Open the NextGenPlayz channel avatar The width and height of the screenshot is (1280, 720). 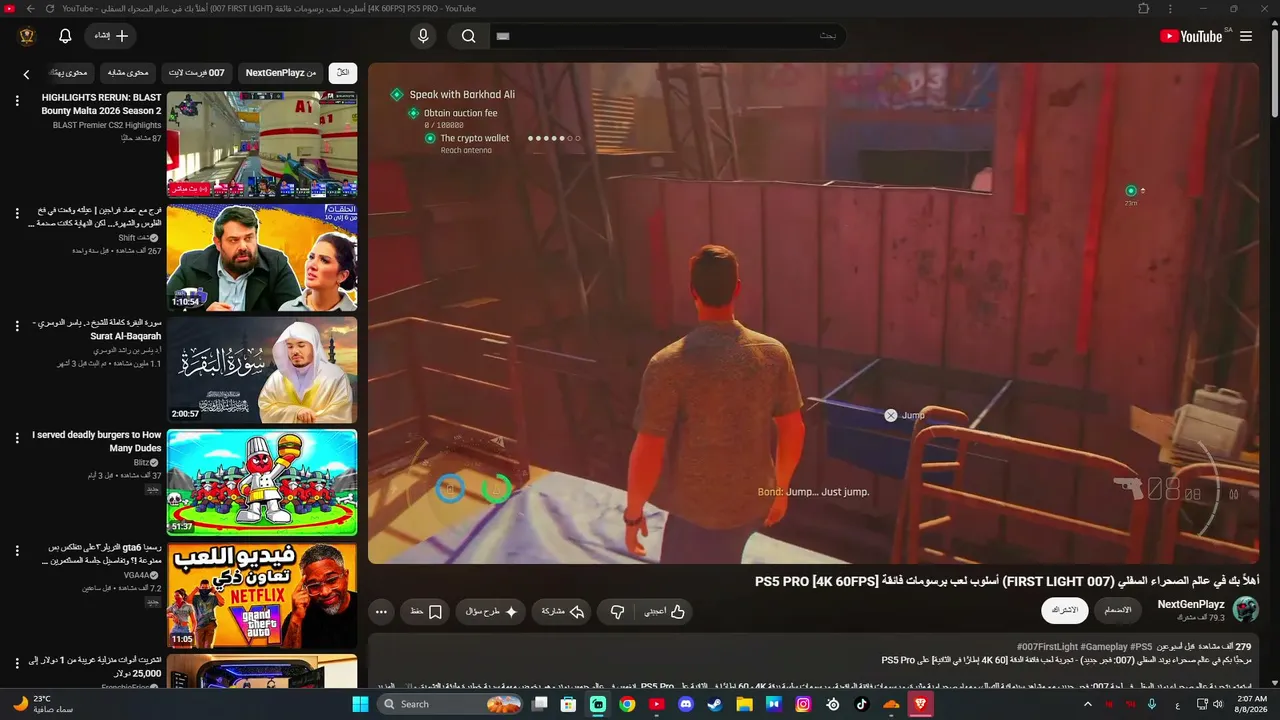pyautogui.click(x=1246, y=609)
